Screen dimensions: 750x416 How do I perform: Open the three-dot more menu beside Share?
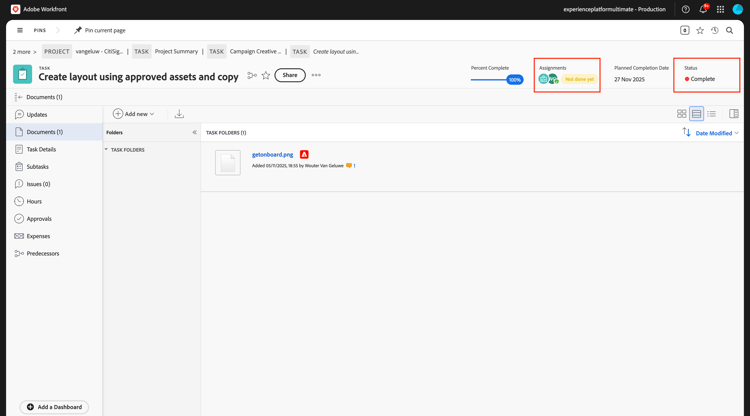tap(316, 75)
